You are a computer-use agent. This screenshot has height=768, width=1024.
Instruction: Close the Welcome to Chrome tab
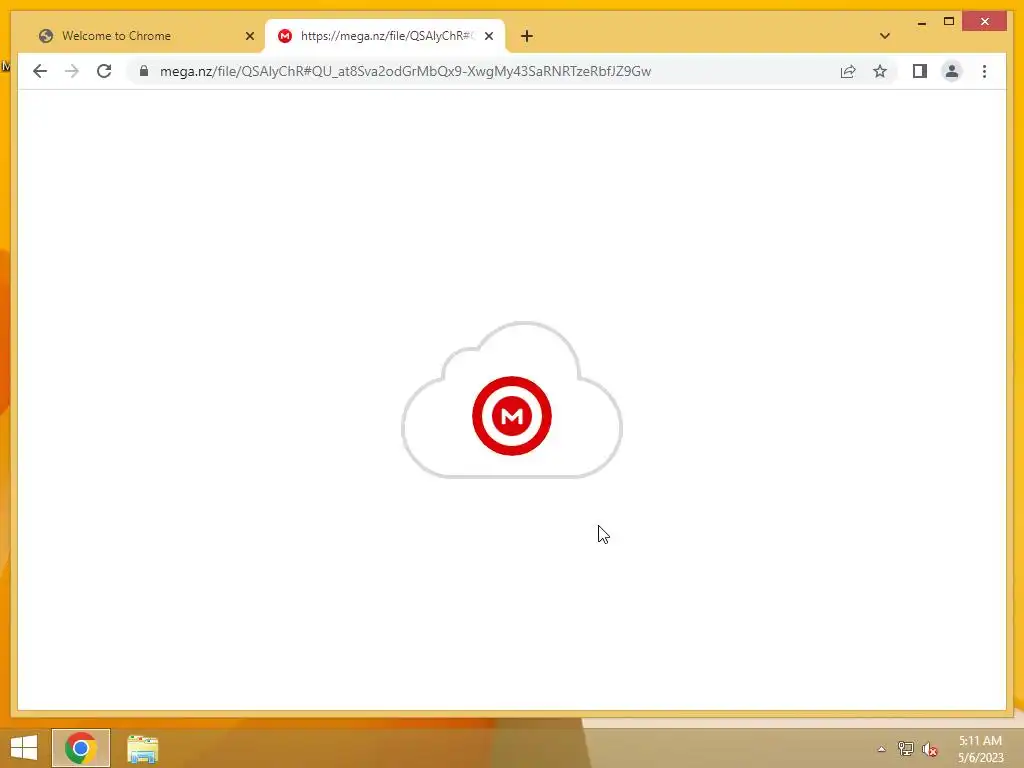(x=249, y=36)
